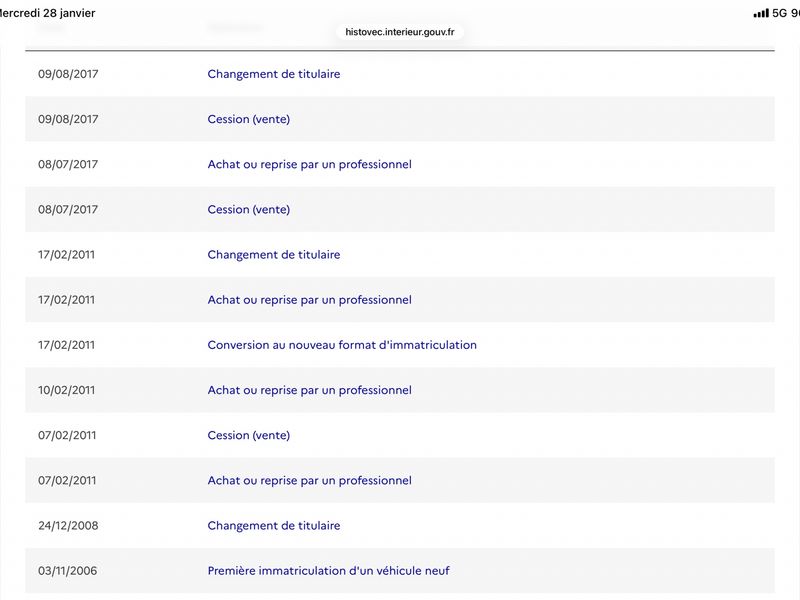Select Première immatriculation d'un véhicule neuf
800x600 pixels.
coord(328,570)
